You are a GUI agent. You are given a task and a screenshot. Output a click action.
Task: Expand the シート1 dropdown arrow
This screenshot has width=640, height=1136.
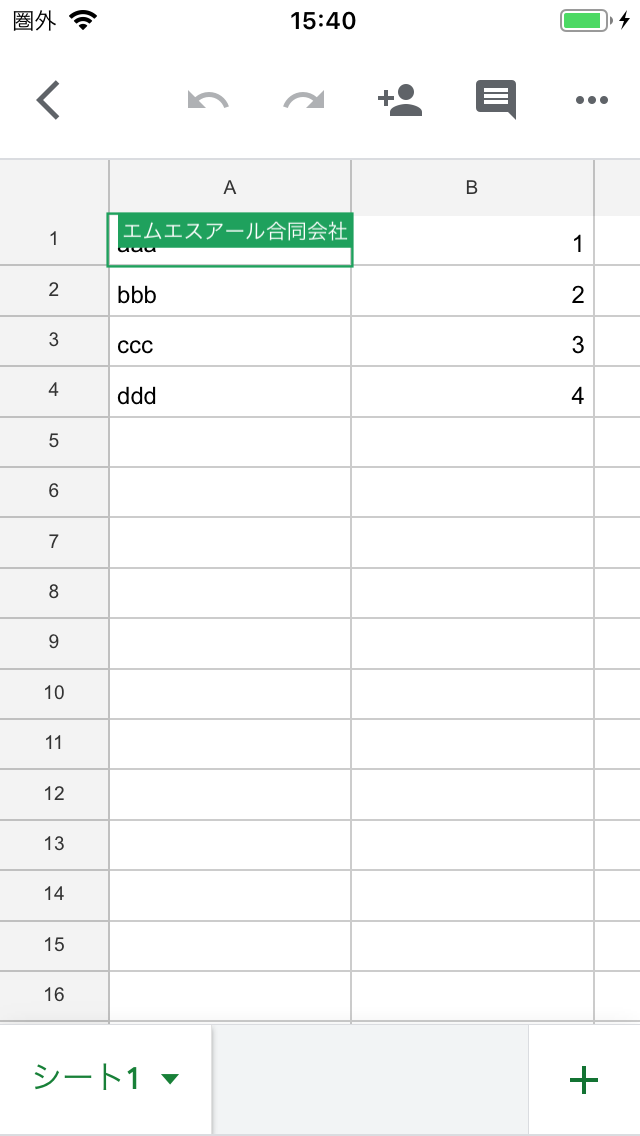[170, 1079]
